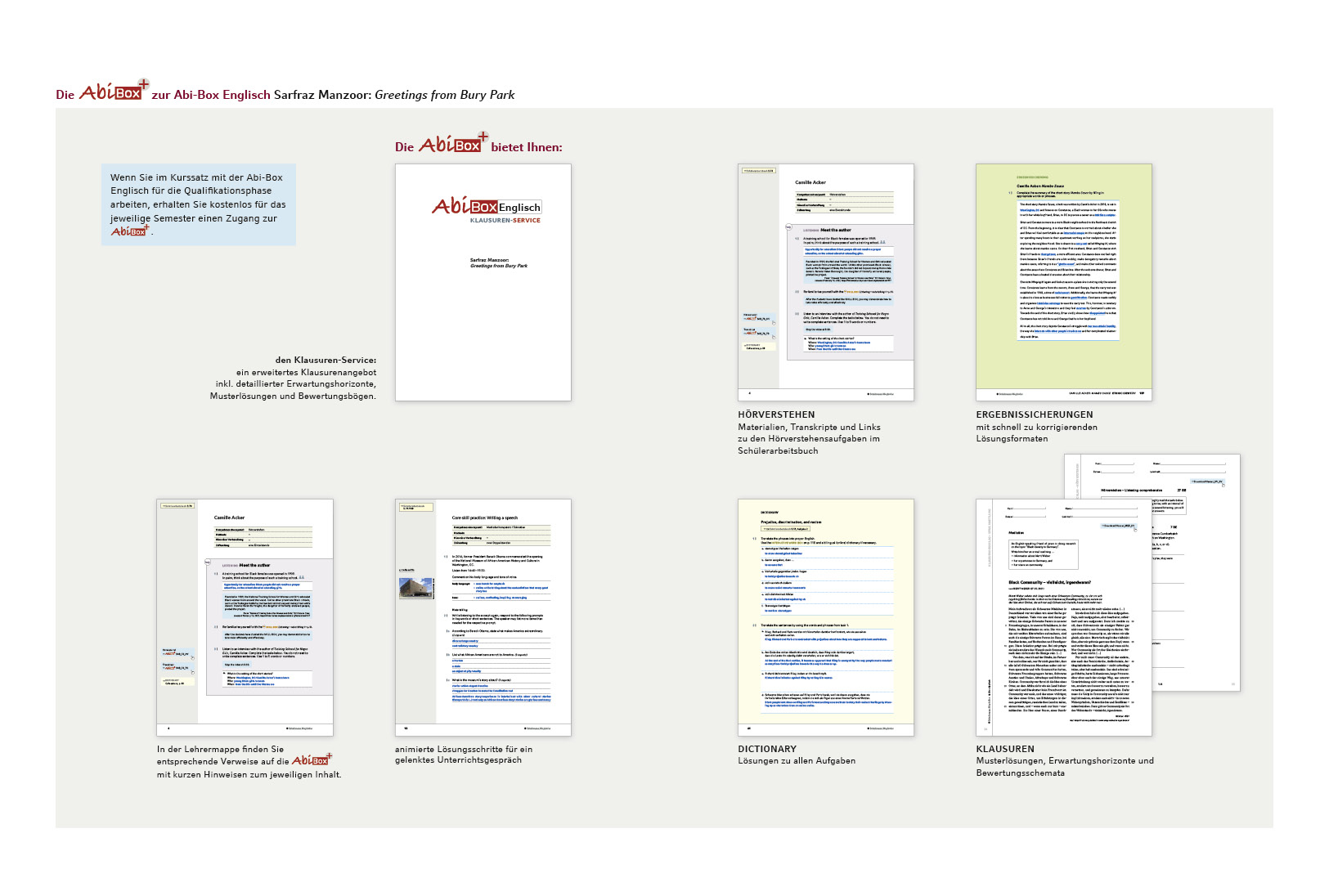Click the 'den Klausuren-Service:' bold label
The width and height of the screenshot is (1329, 896).
tap(326, 360)
